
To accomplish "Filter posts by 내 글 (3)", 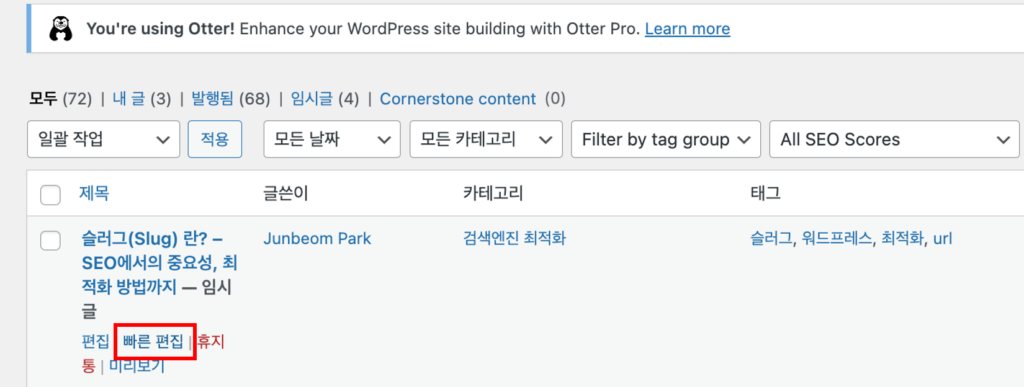I will 141,99.
